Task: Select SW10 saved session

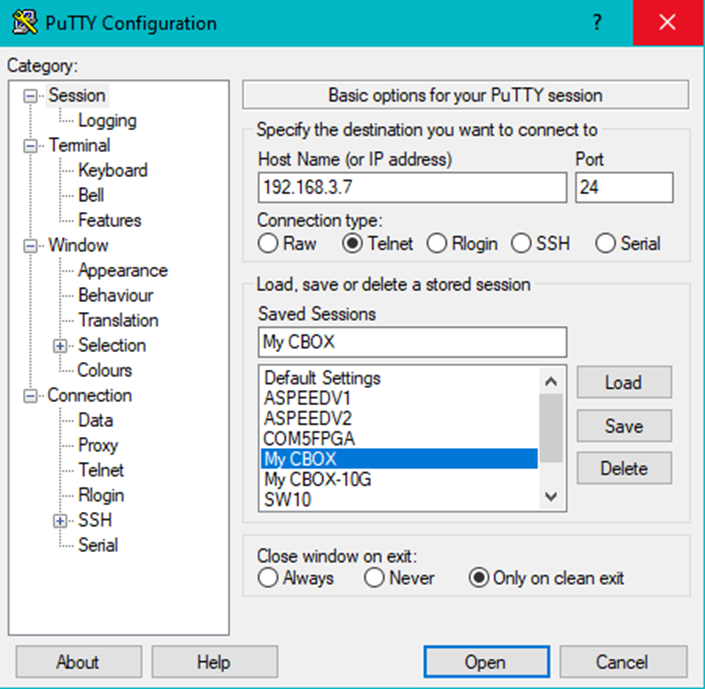Action: coord(399,499)
